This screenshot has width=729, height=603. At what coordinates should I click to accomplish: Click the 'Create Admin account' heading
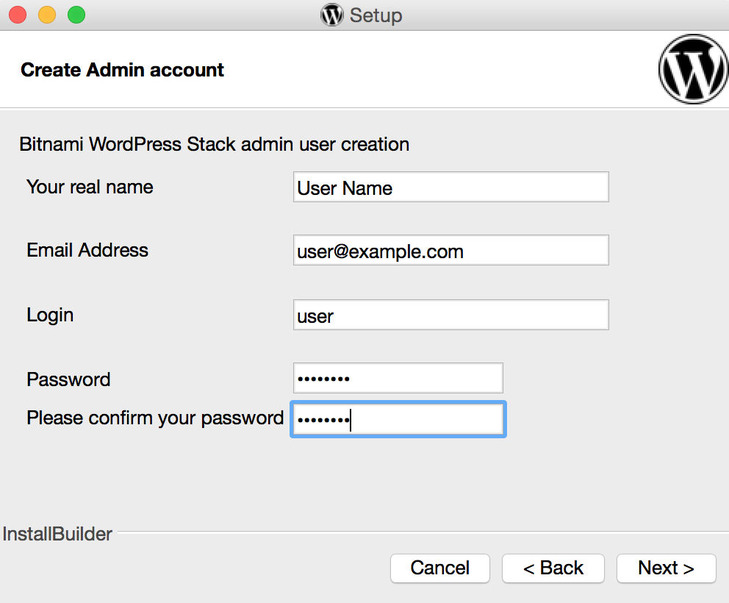coord(122,70)
